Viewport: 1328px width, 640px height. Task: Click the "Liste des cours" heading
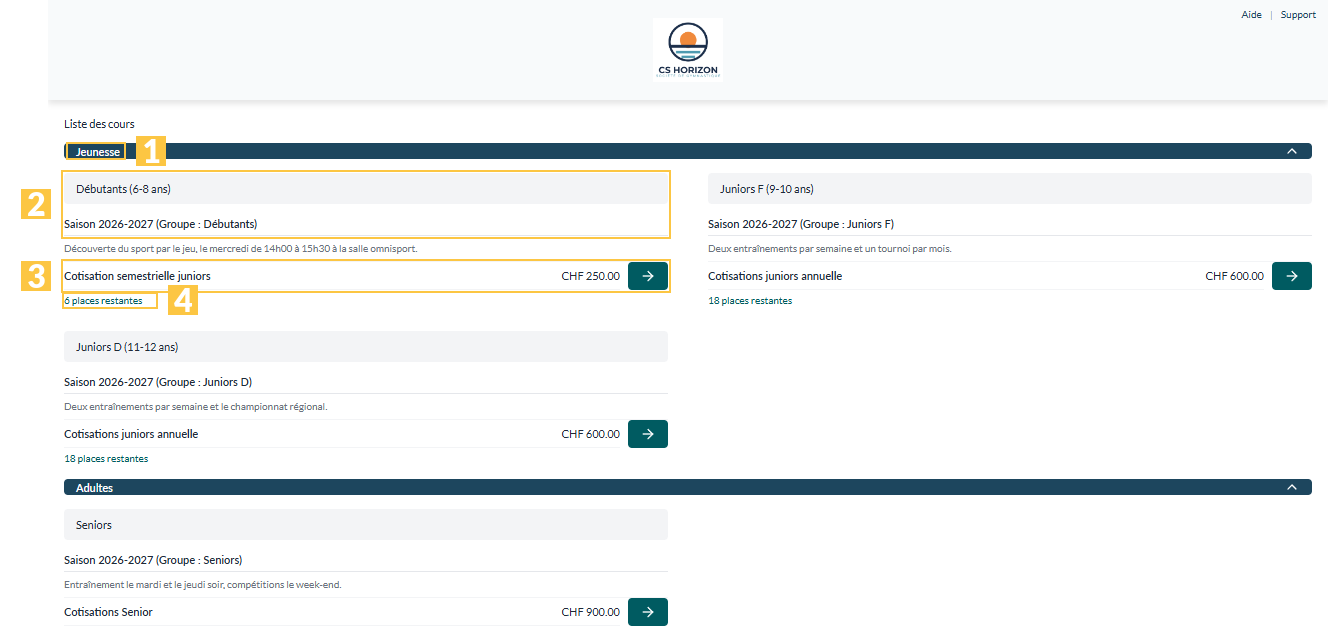coord(99,124)
